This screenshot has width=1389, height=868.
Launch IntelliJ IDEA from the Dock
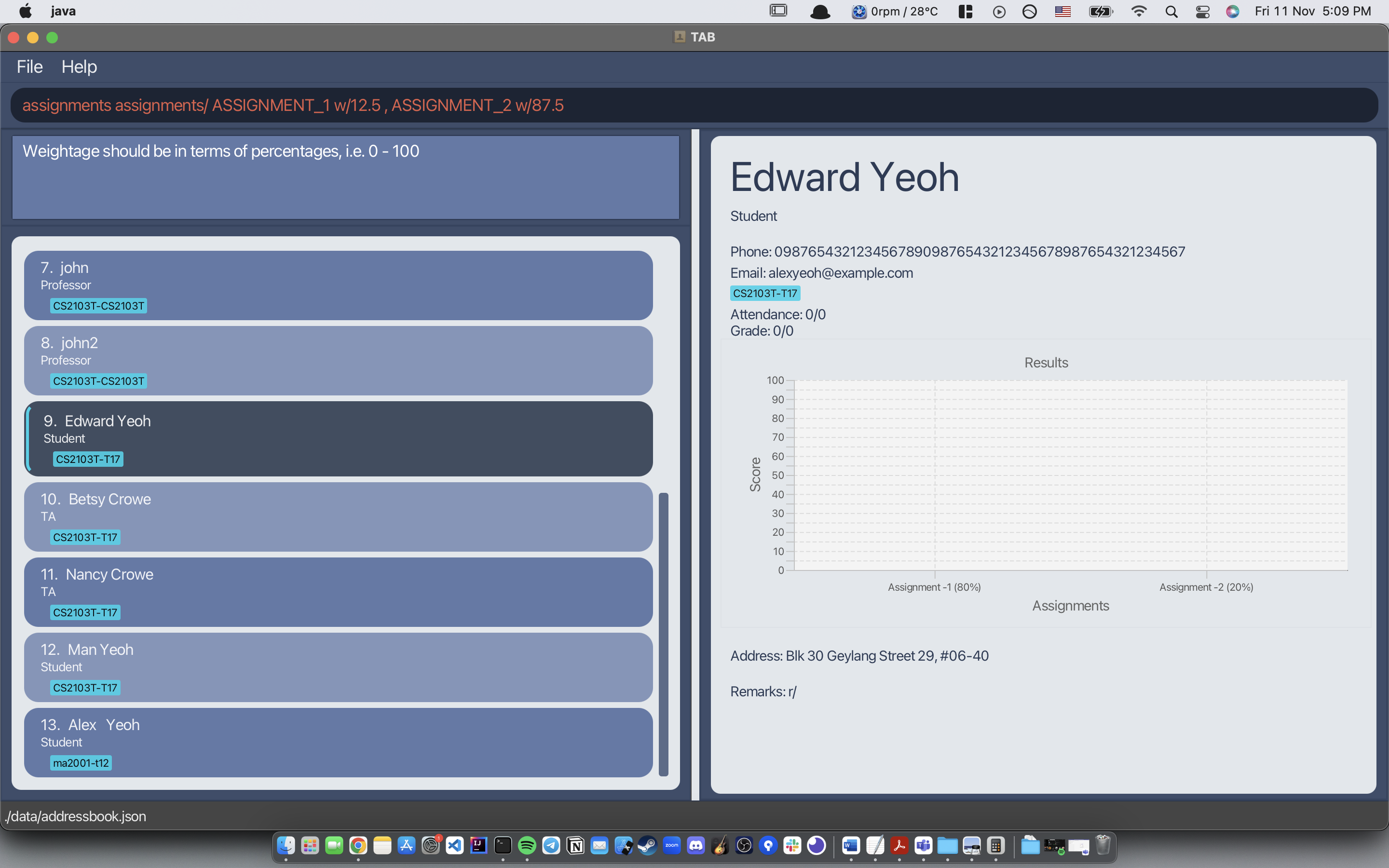479,845
